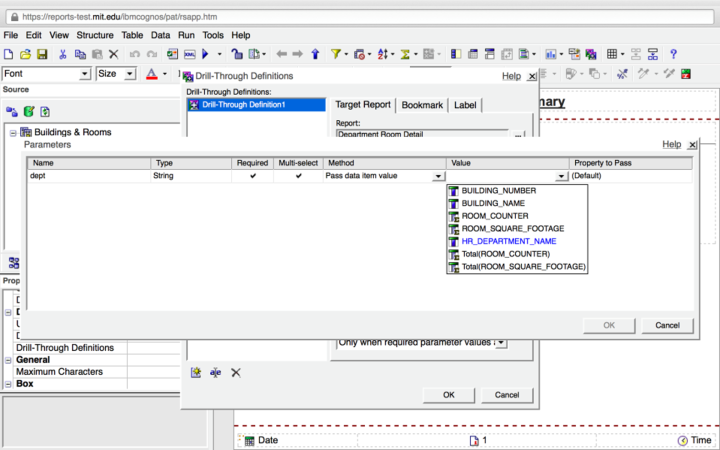Click the Run Report play icon
This screenshot has height=450, width=720.
tap(205, 54)
